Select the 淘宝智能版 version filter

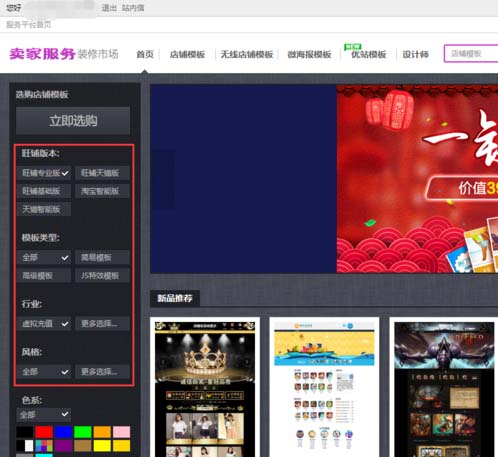click(102, 191)
